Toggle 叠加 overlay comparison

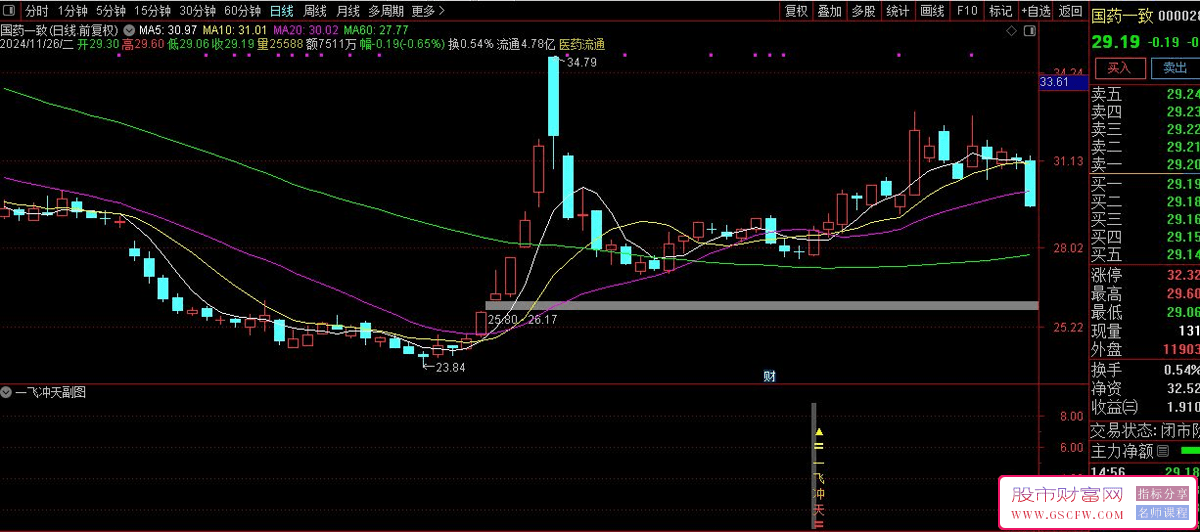pyautogui.click(x=829, y=11)
